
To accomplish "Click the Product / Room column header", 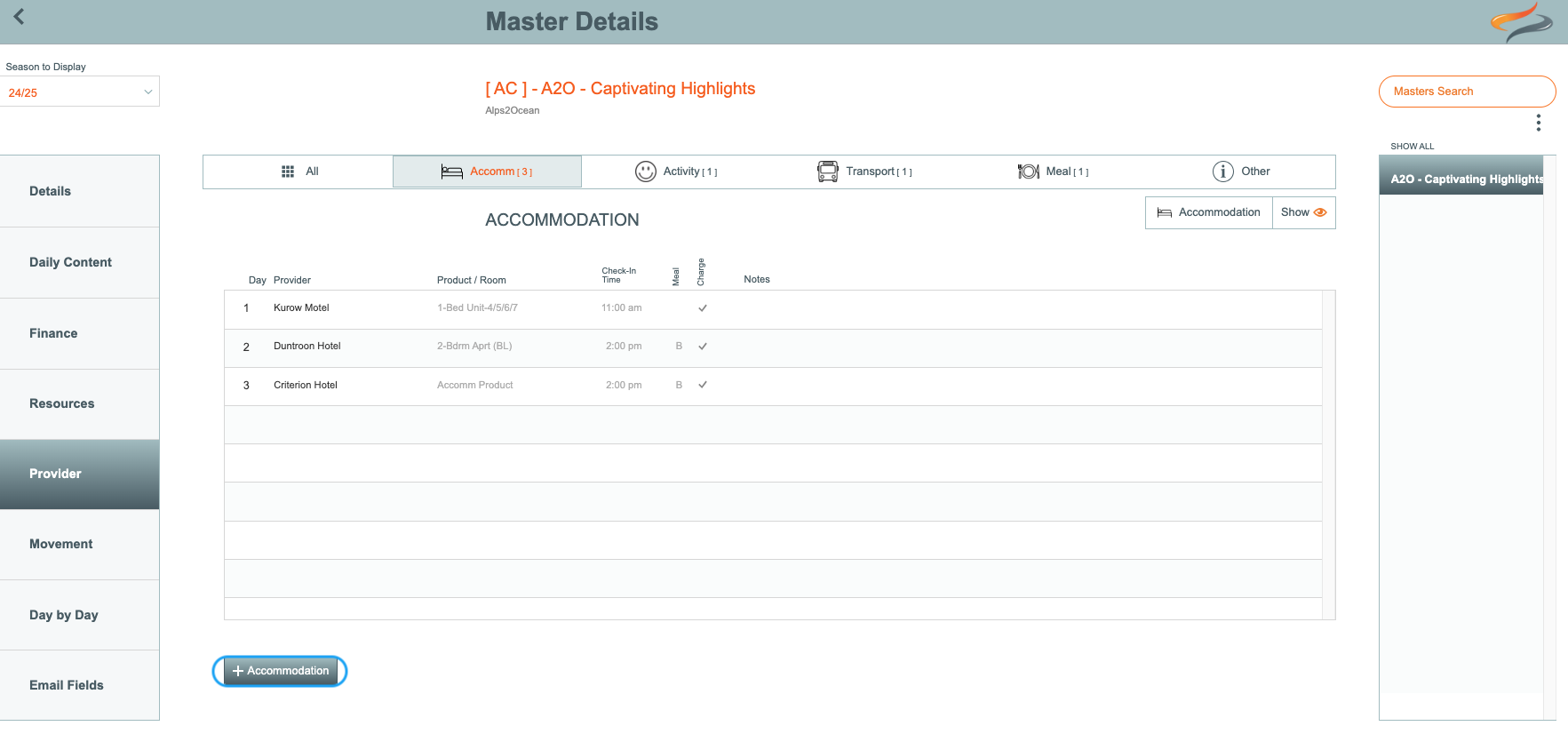I will [472, 280].
